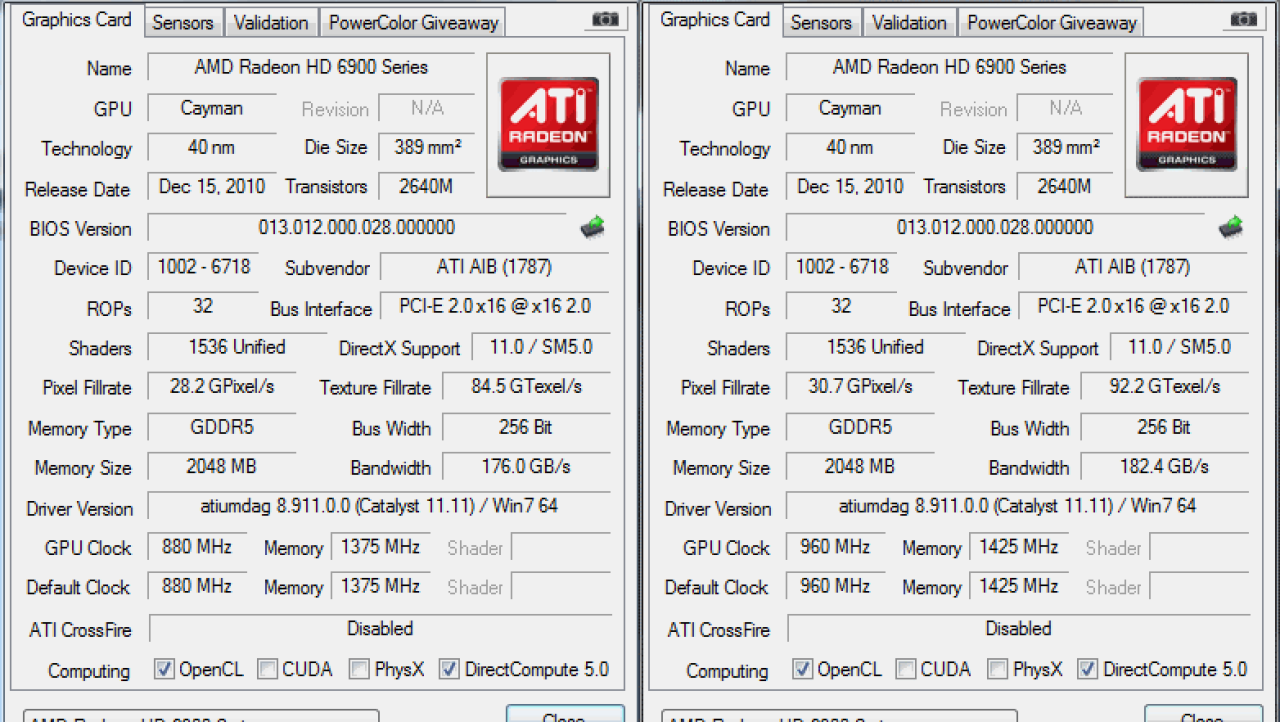Click the 1425 MHz Default Clock memory value
1280x722 pixels.
[1018, 586]
